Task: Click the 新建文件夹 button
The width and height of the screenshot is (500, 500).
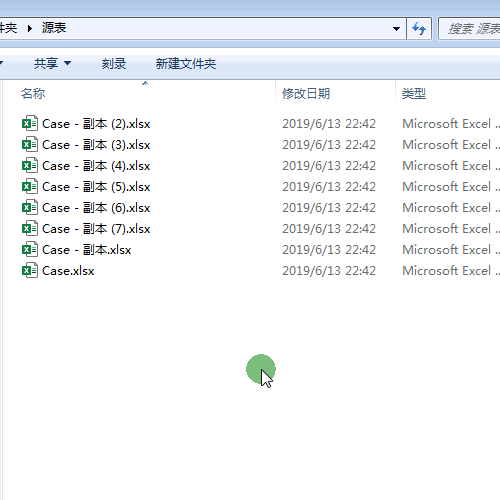Action: pos(186,63)
